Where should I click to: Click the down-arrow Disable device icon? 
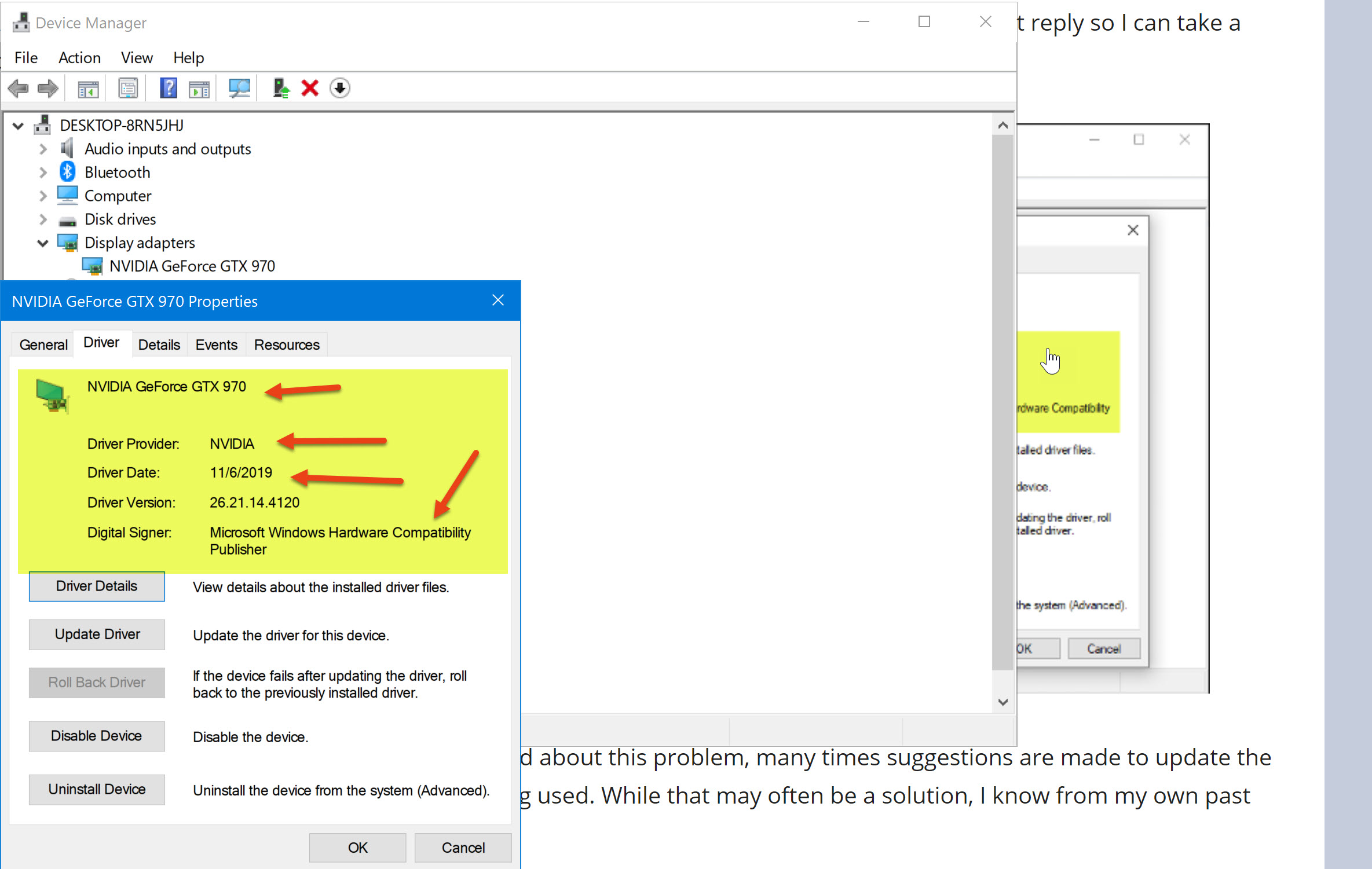[340, 89]
